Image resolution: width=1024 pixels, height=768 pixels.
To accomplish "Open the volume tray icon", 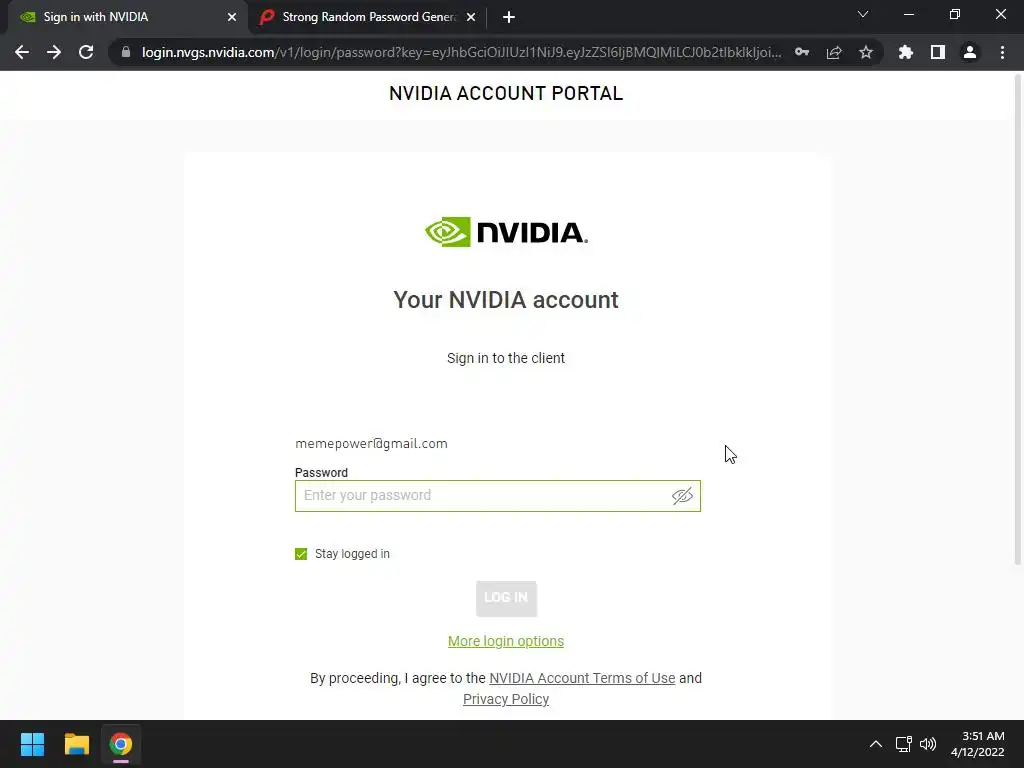I will 928,744.
